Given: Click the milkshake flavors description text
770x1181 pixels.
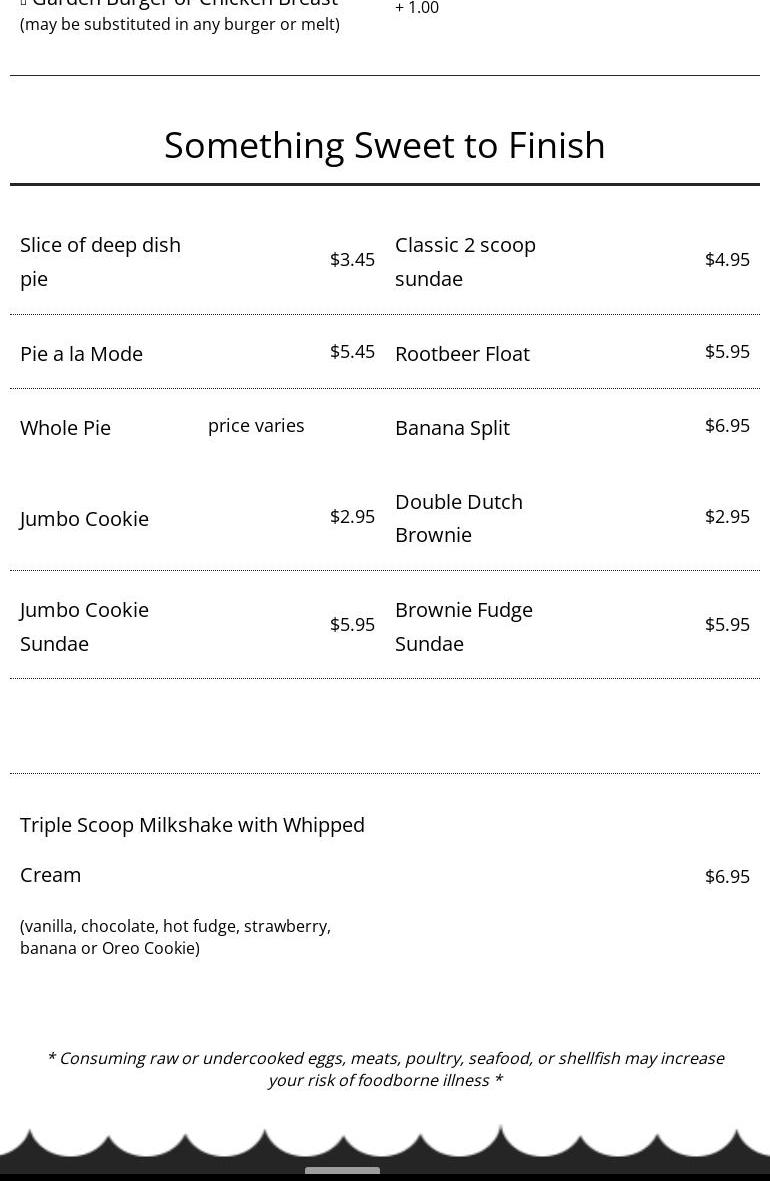Looking at the screenshot, I should pyautogui.click(x=175, y=937).
